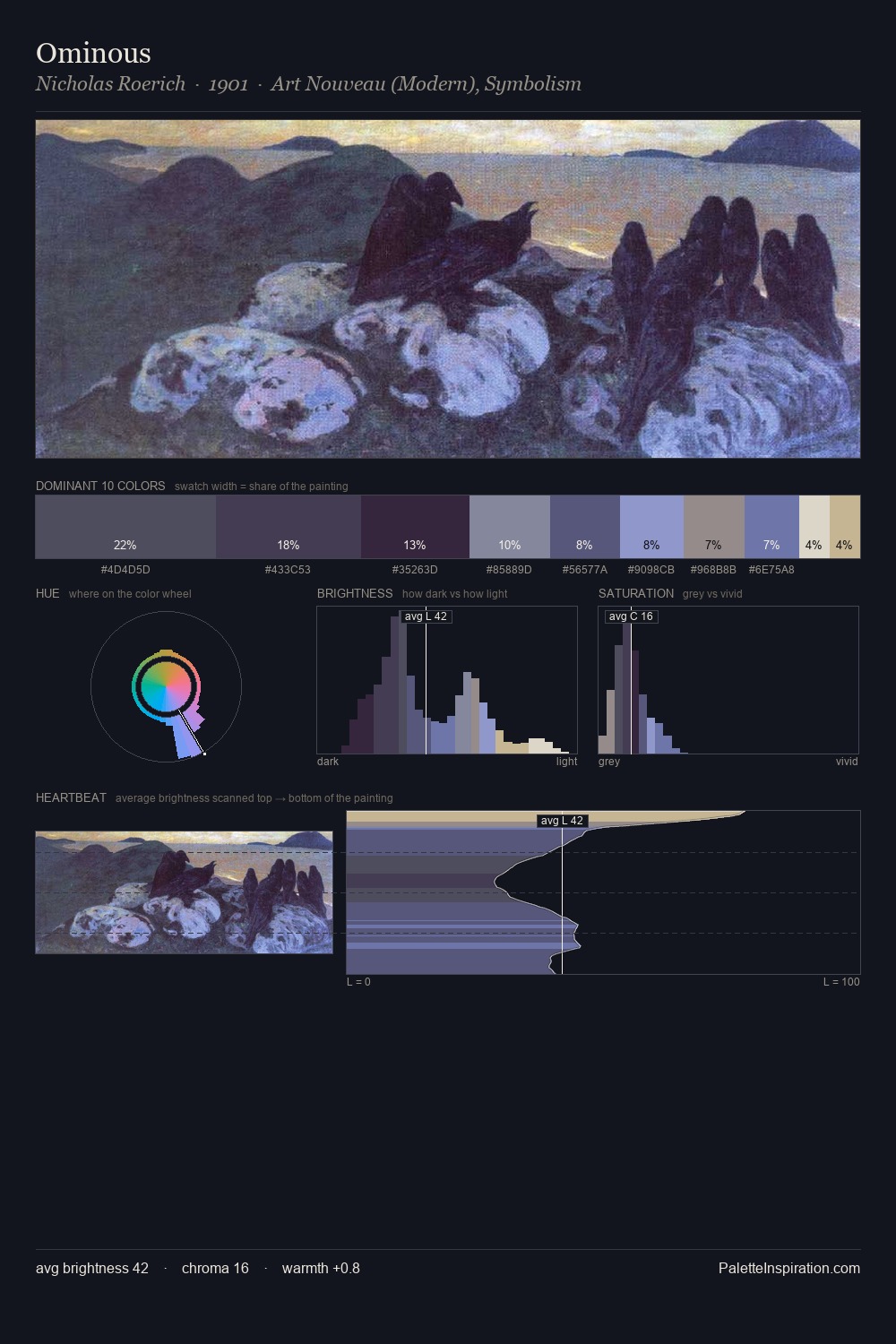Click hex code '#9098CB' label

pyautogui.click(x=651, y=570)
